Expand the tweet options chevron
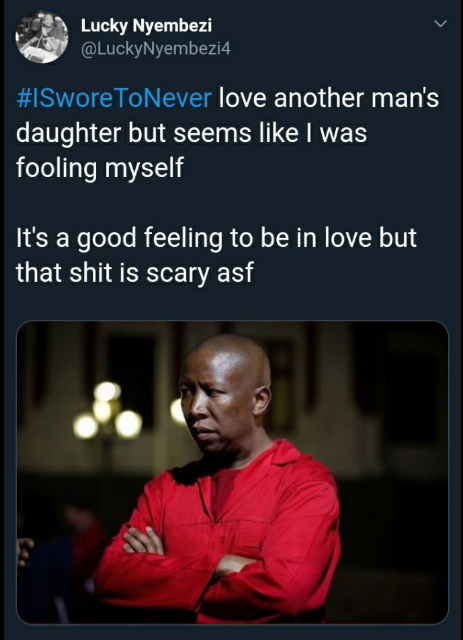The height and width of the screenshot is (640, 463). click(x=440, y=24)
